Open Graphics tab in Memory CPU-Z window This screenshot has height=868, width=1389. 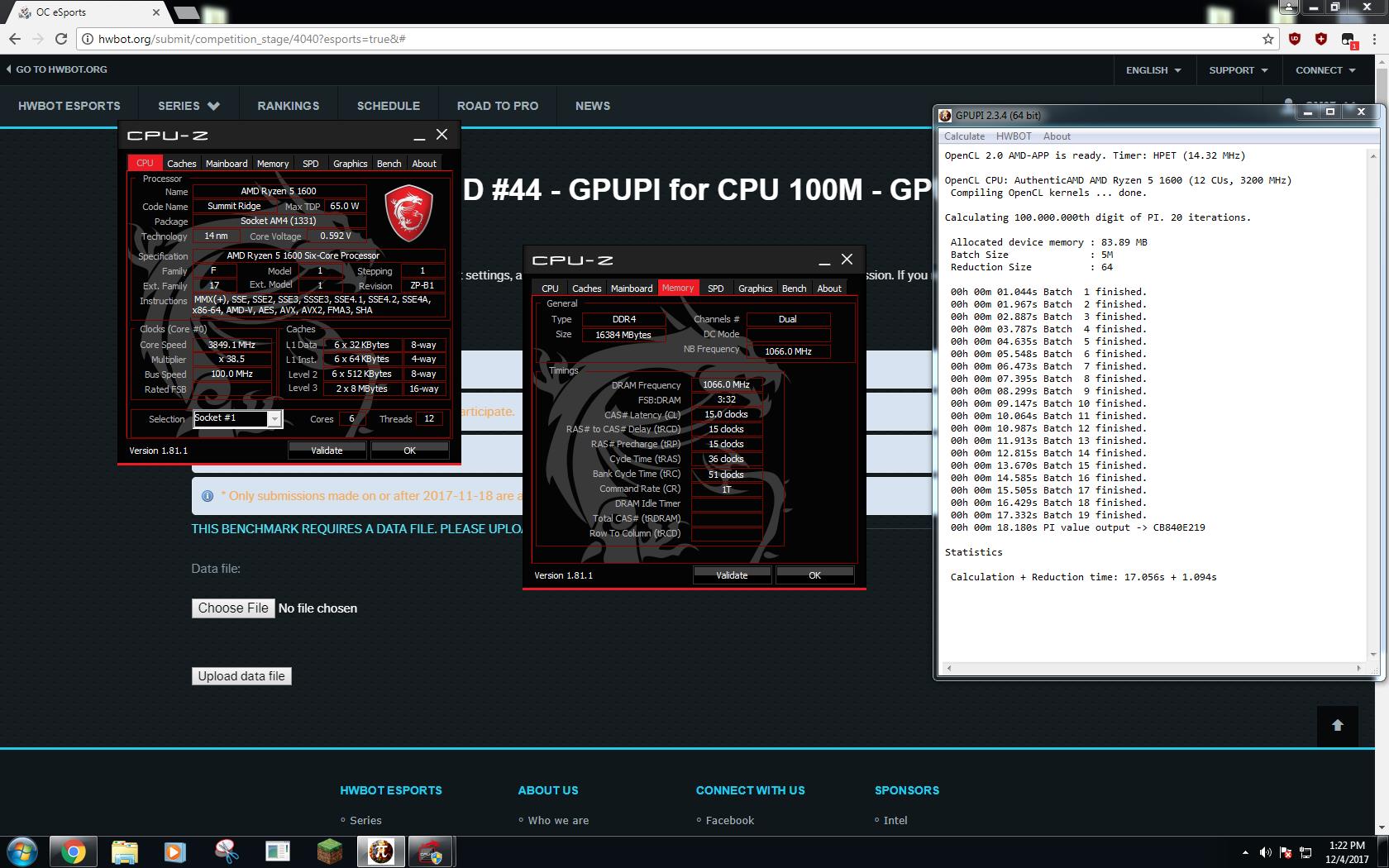755,289
